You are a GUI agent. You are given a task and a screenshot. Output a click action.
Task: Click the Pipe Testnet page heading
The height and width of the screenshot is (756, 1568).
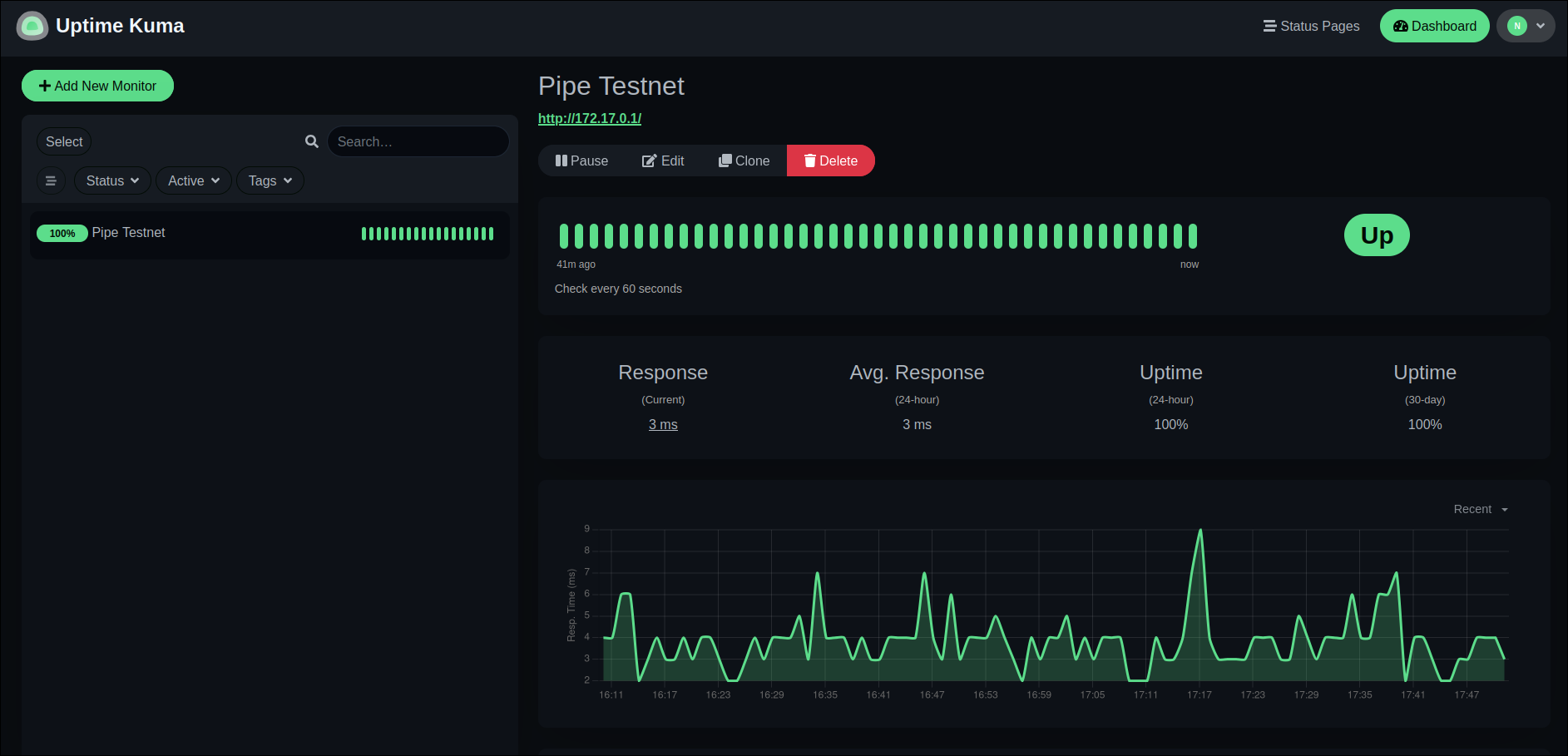tap(611, 86)
